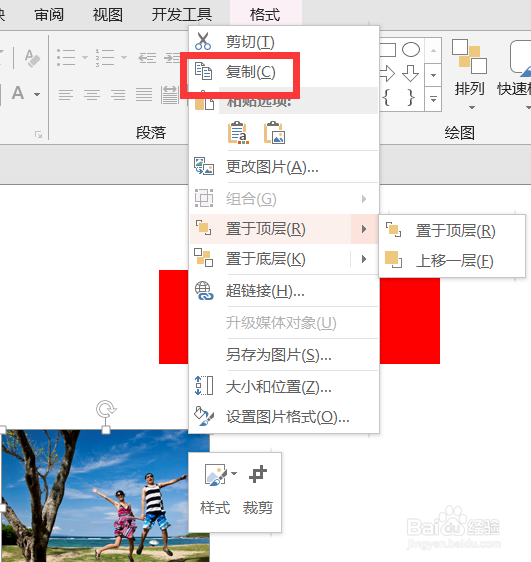Select submenu Bring to Front (置于顶层)
This screenshot has width=531, height=562.
click(452, 231)
